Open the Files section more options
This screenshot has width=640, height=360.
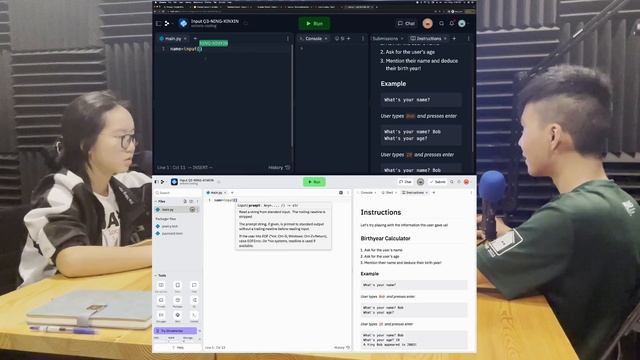point(198,201)
